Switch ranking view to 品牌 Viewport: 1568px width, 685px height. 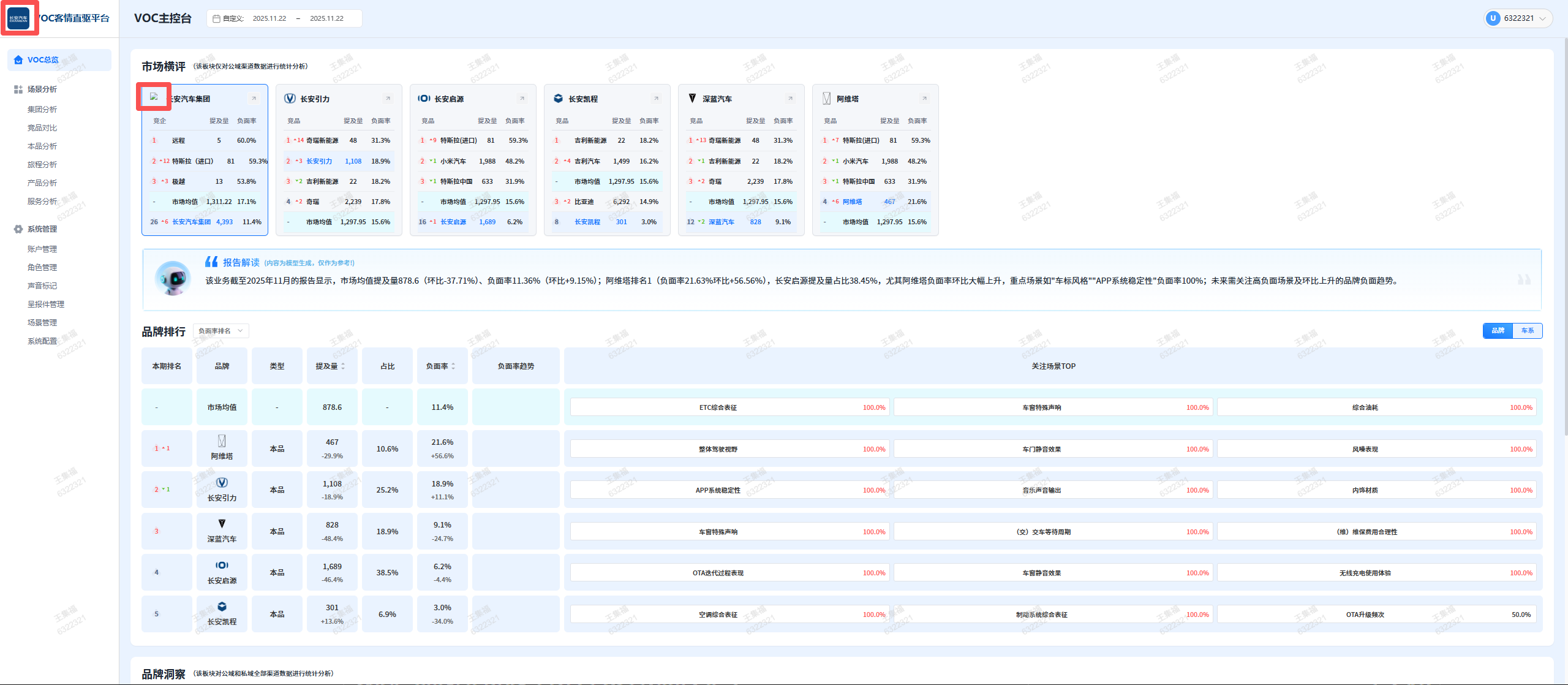coord(1498,331)
